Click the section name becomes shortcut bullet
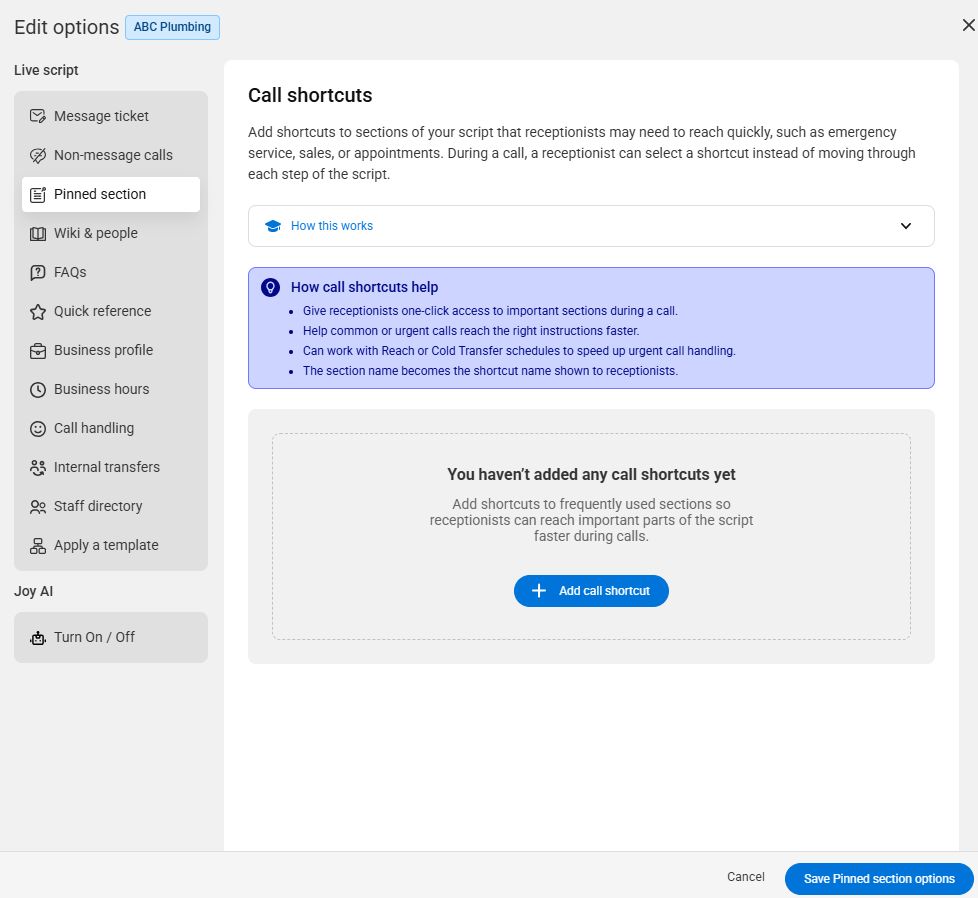Image resolution: width=978 pixels, height=898 pixels. click(490, 370)
